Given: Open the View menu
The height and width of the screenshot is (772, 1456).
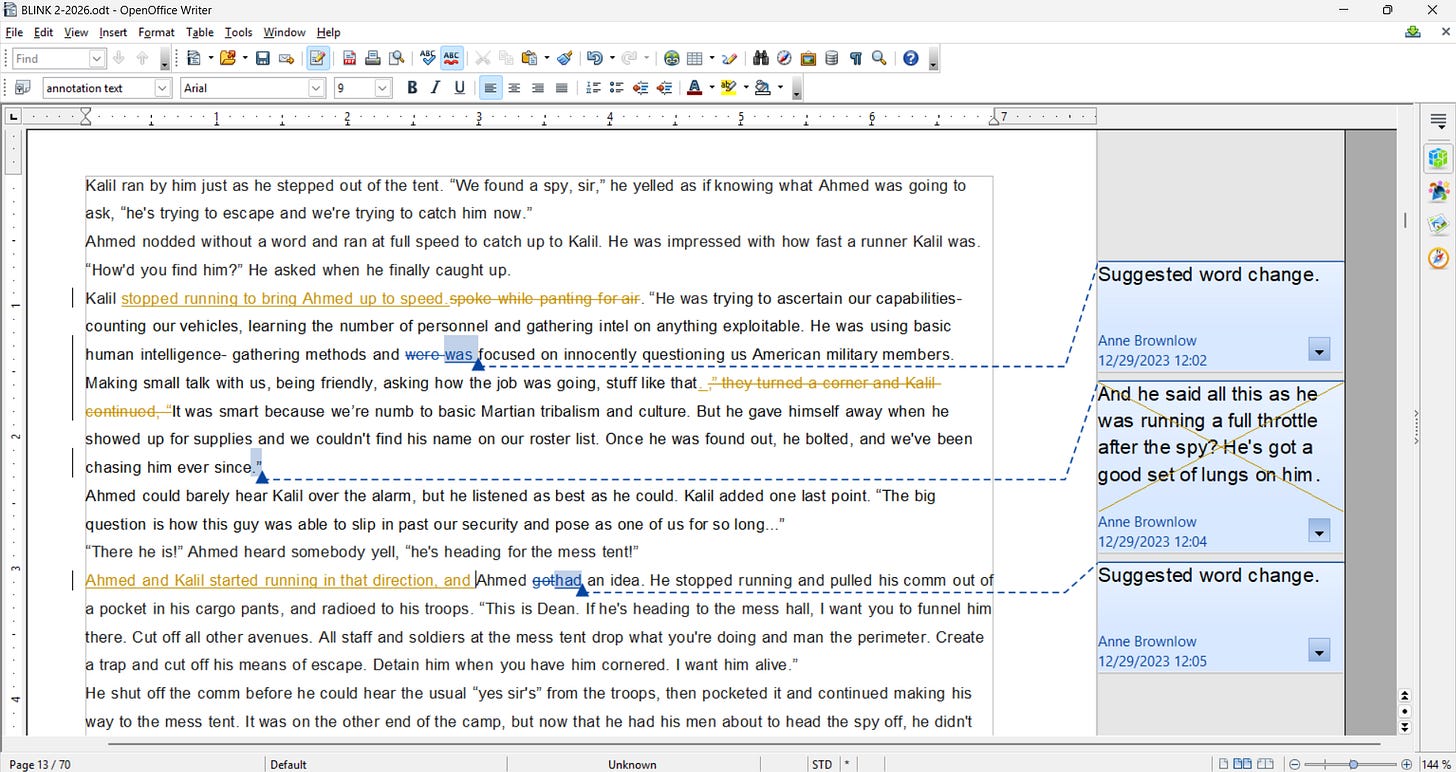Looking at the screenshot, I should click(76, 32).
